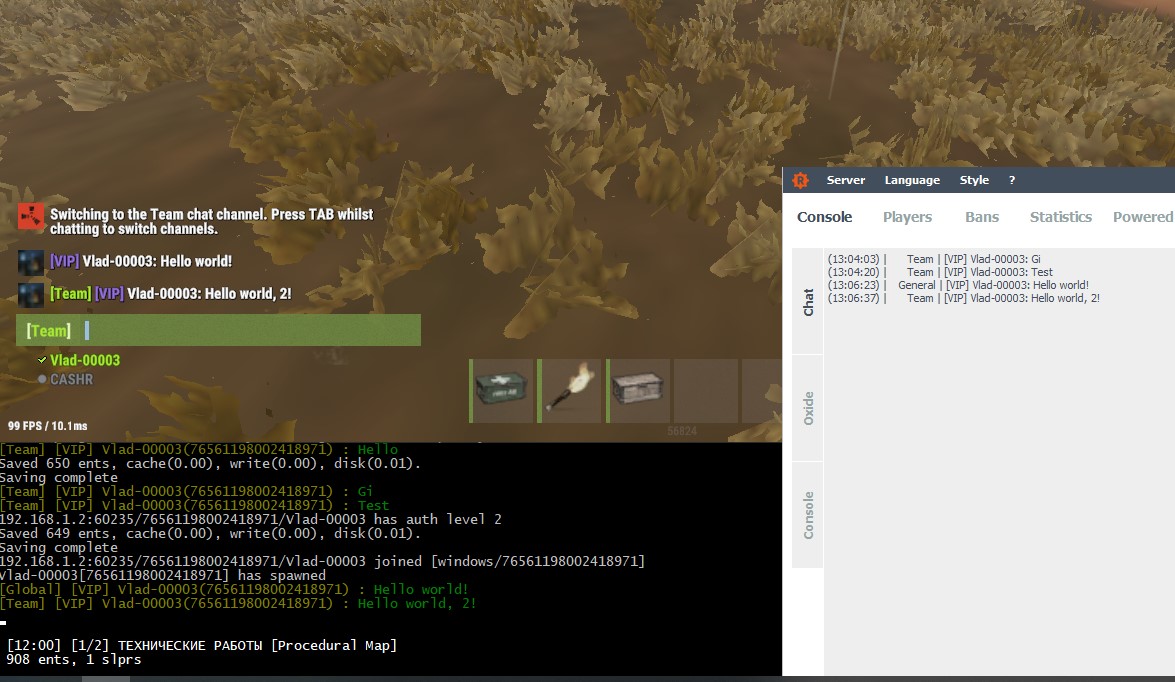Viewport: 1175px width, 682px height.
Task: Click avatar beside 'Hello world!' message
Action: 31,262
